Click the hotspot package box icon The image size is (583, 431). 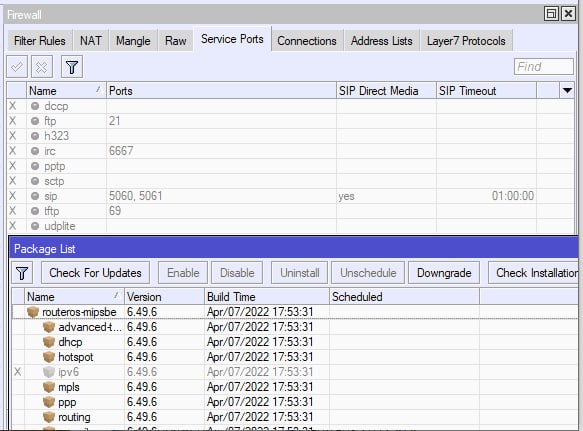coord(49,357)
